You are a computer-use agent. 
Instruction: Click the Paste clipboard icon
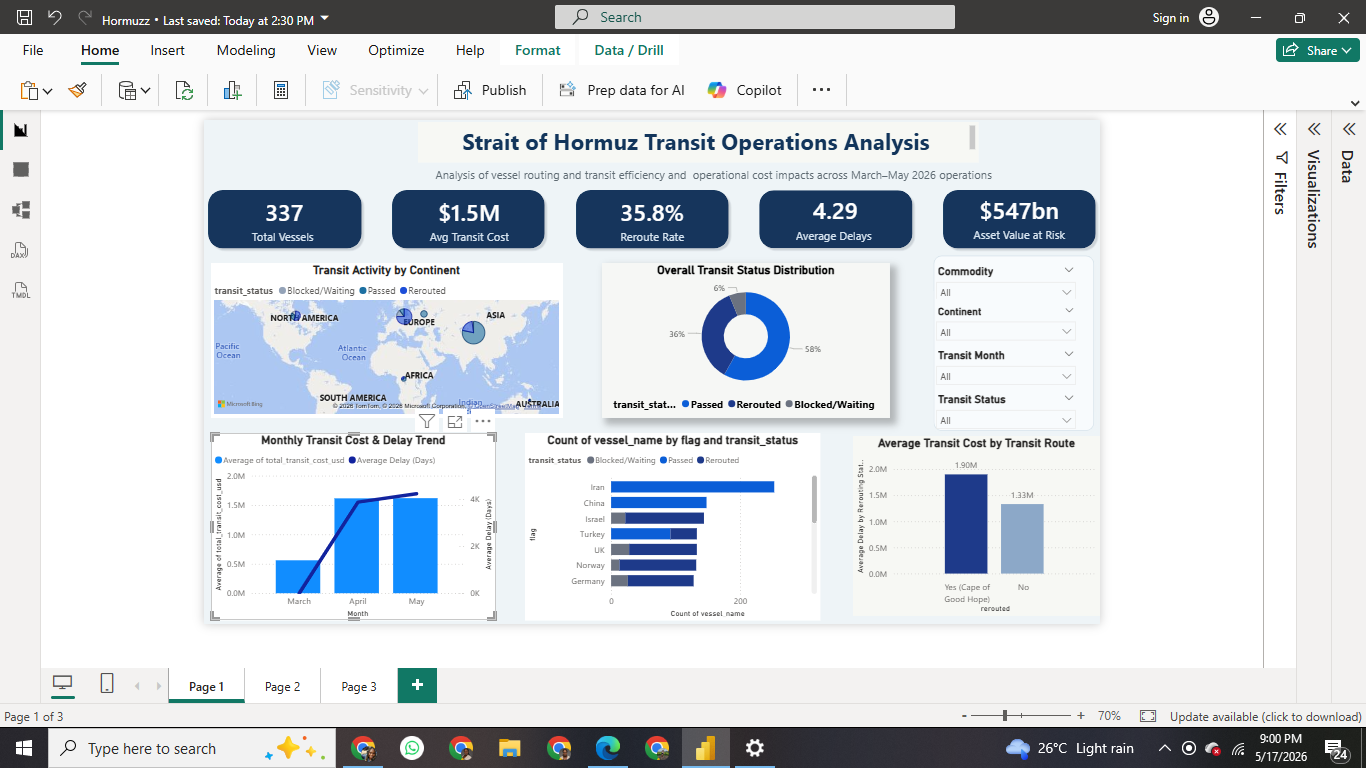[x=29, y=90]
